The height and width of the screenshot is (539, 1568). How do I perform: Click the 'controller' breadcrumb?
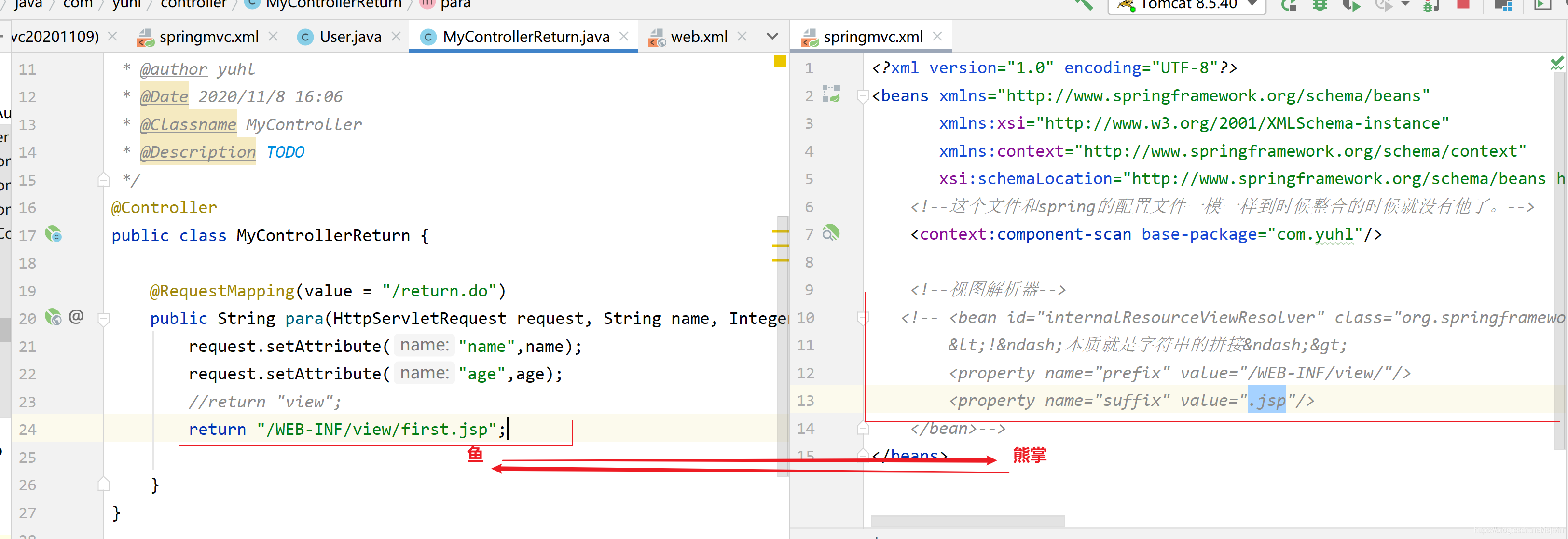pos(193,4)
